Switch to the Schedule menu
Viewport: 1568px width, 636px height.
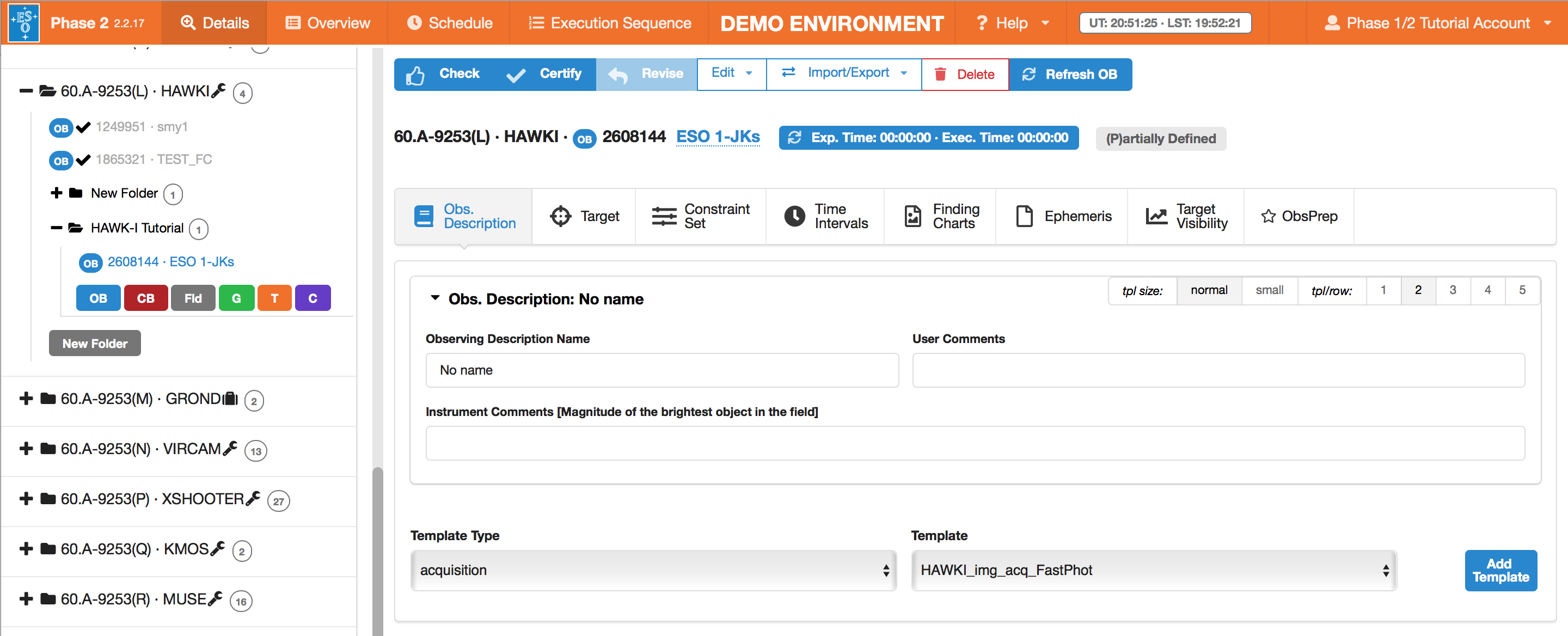click(x=449, y=23)
